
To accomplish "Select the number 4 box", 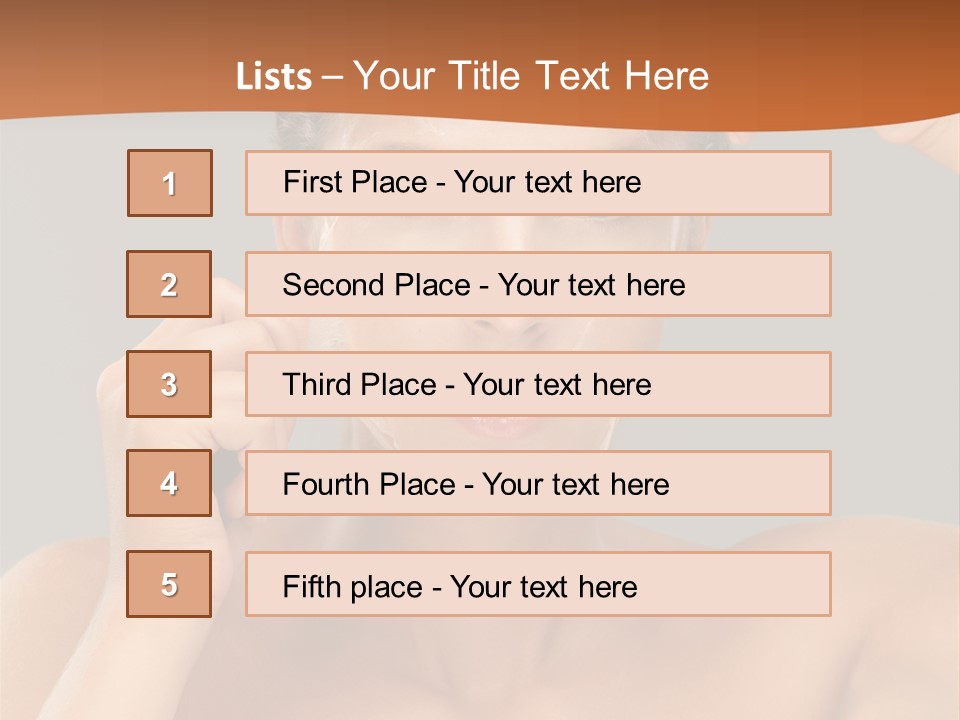I will pos(169,483).
